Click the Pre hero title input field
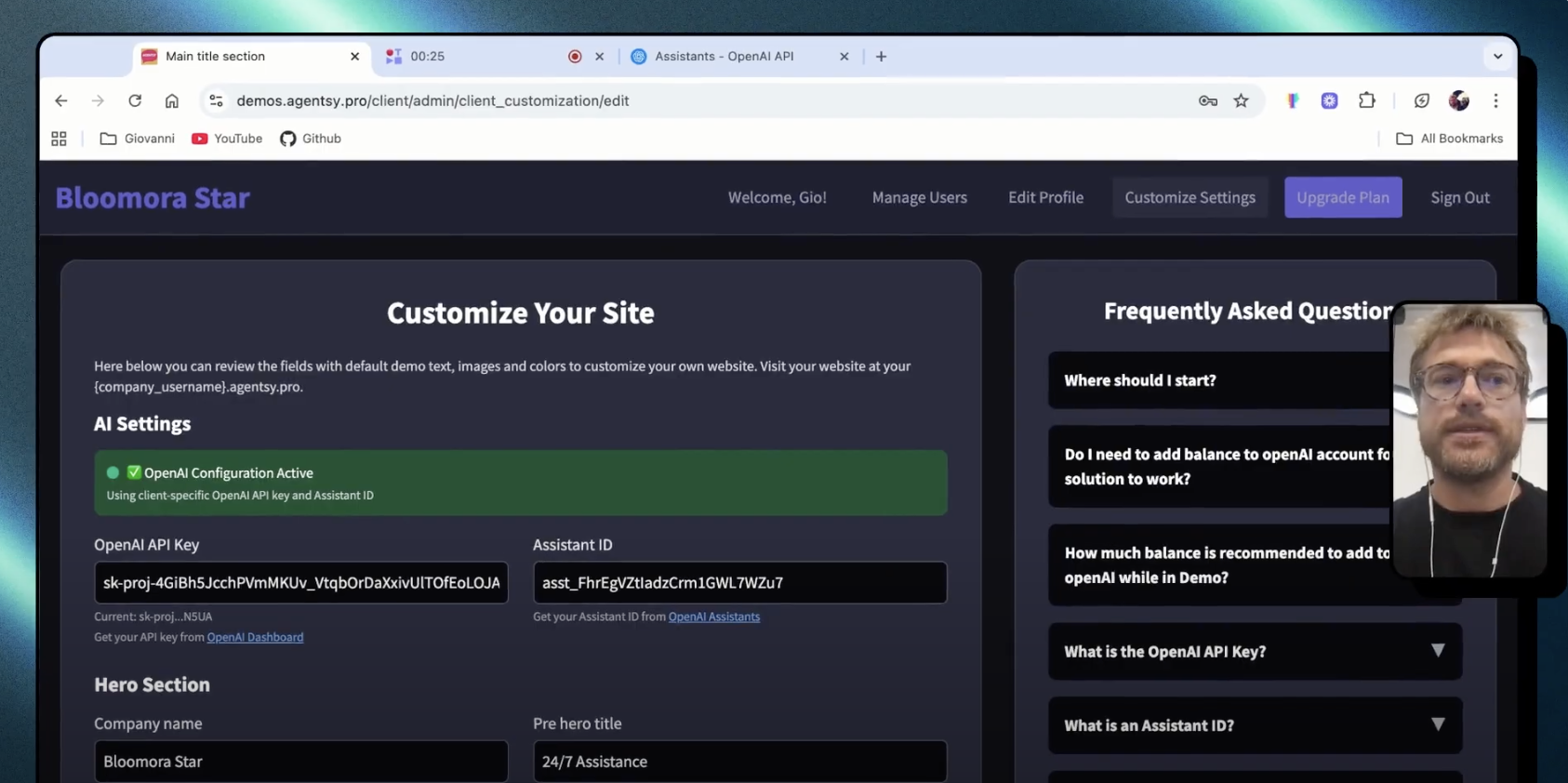 tap(740, 762)
